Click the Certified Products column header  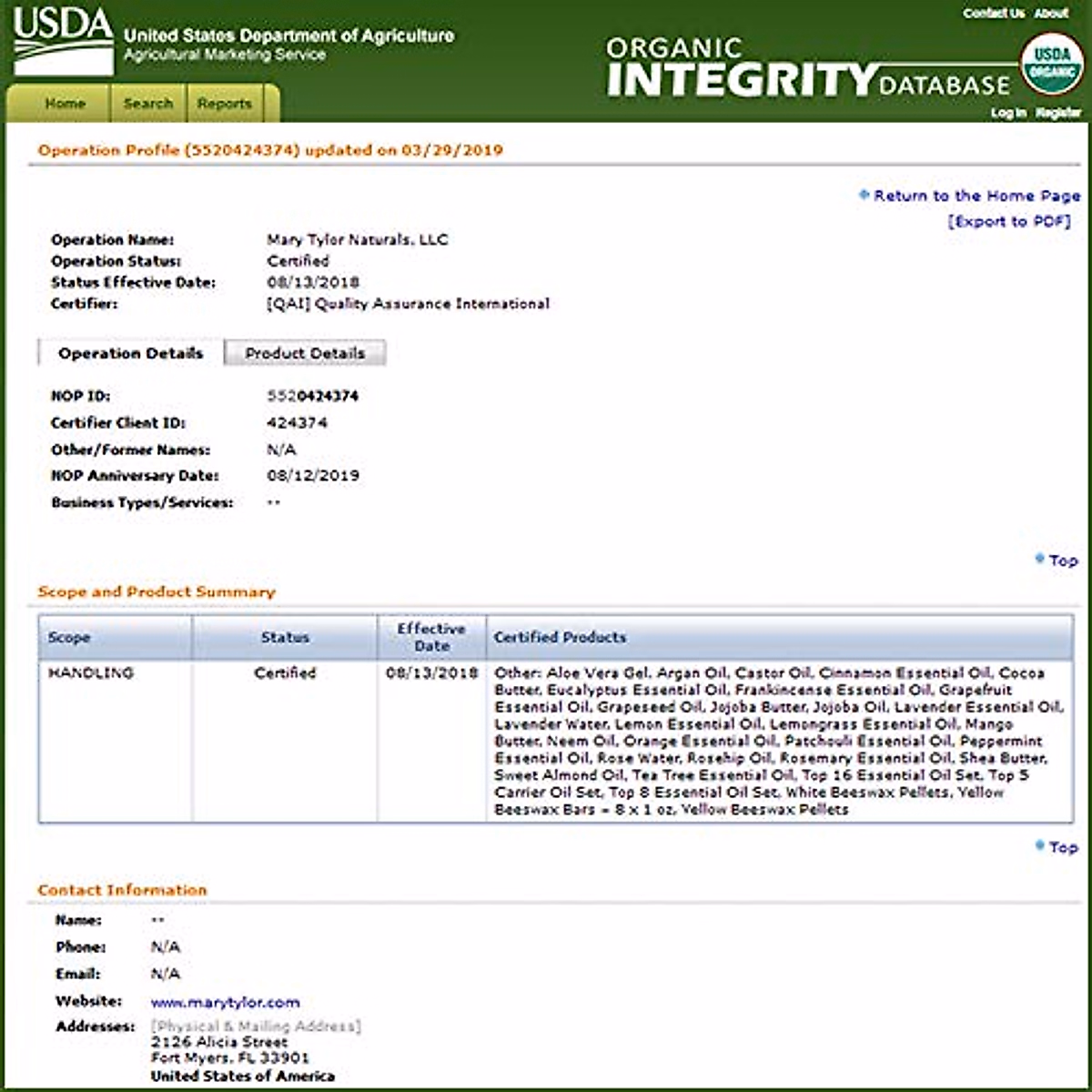[560, 637]
